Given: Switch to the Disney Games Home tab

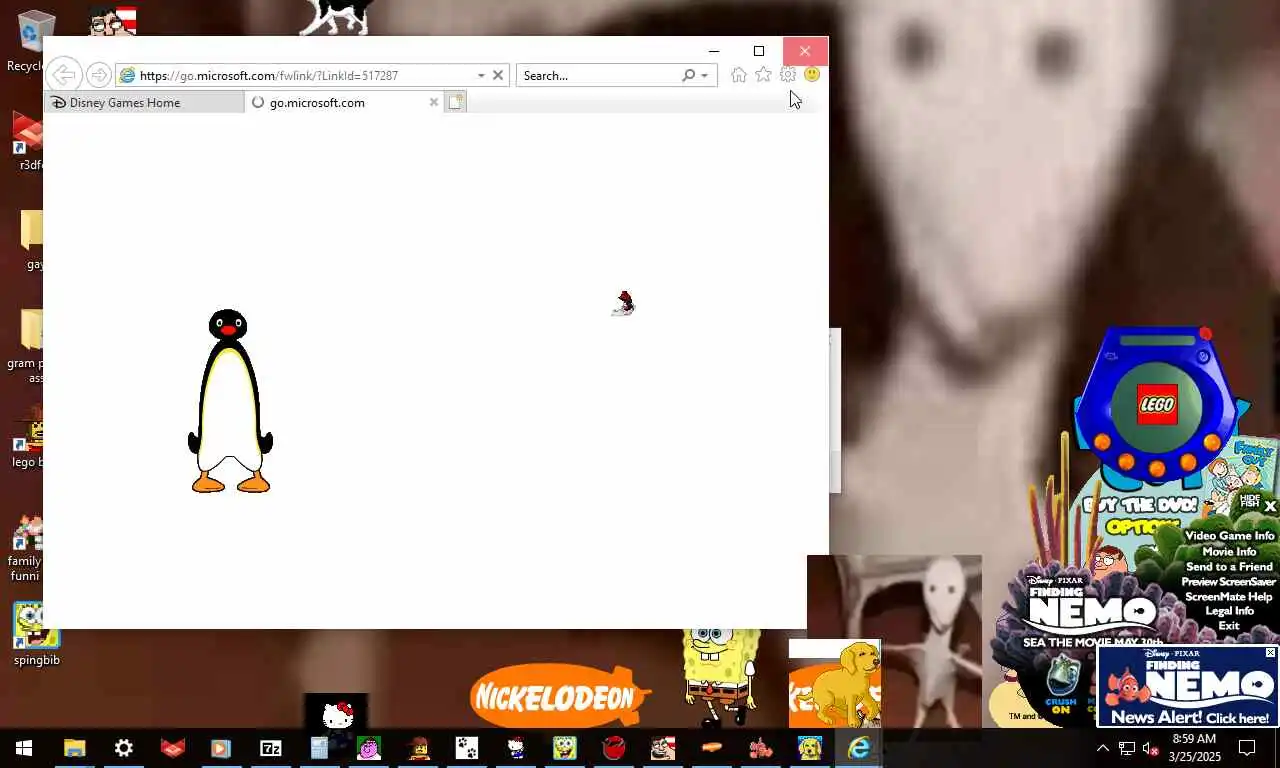Looking at the screenshot, I should (x=144, y=102).
